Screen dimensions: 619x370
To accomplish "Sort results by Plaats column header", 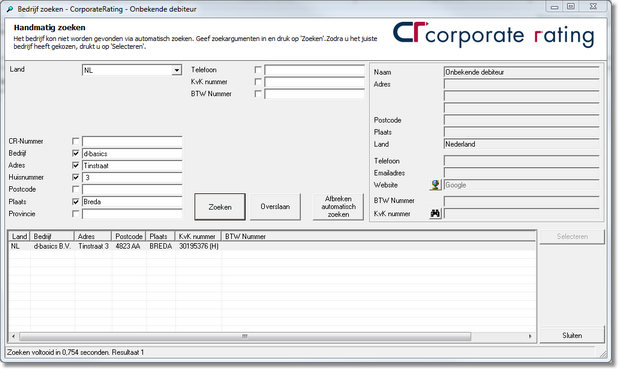I will click(x=161, y=237).
